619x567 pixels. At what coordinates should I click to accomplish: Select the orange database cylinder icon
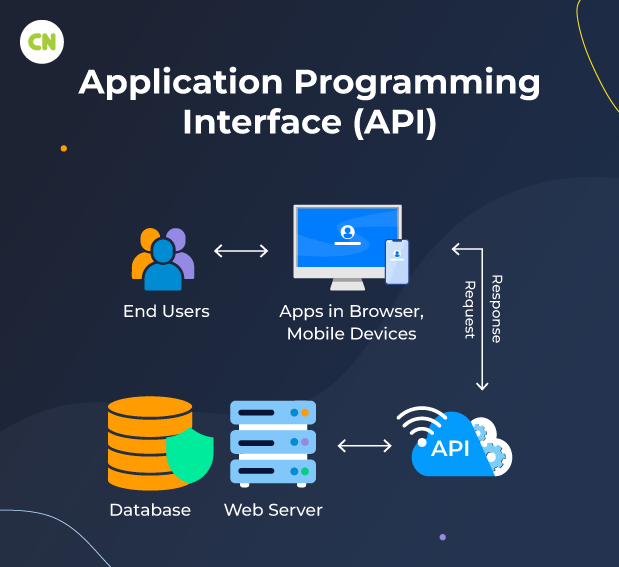150,443
